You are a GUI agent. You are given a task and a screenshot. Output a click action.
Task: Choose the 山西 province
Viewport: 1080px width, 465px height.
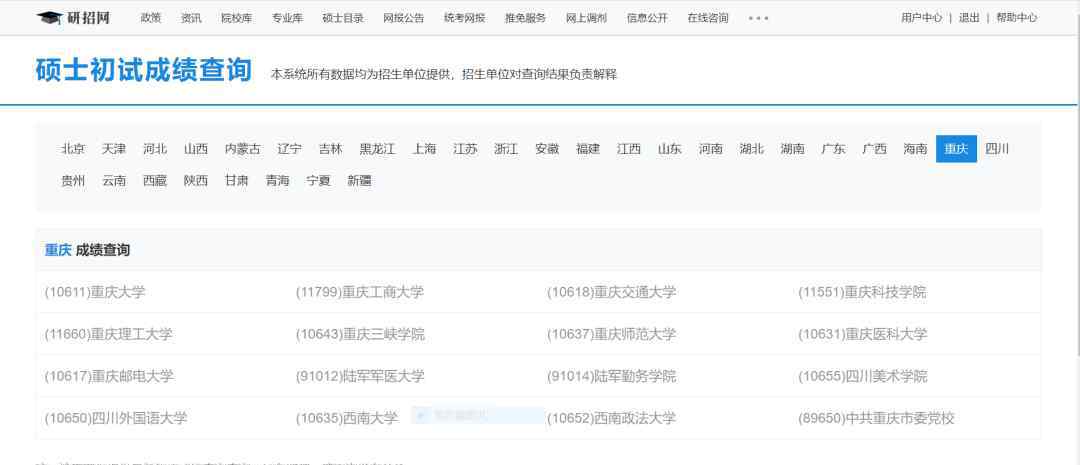196,149
